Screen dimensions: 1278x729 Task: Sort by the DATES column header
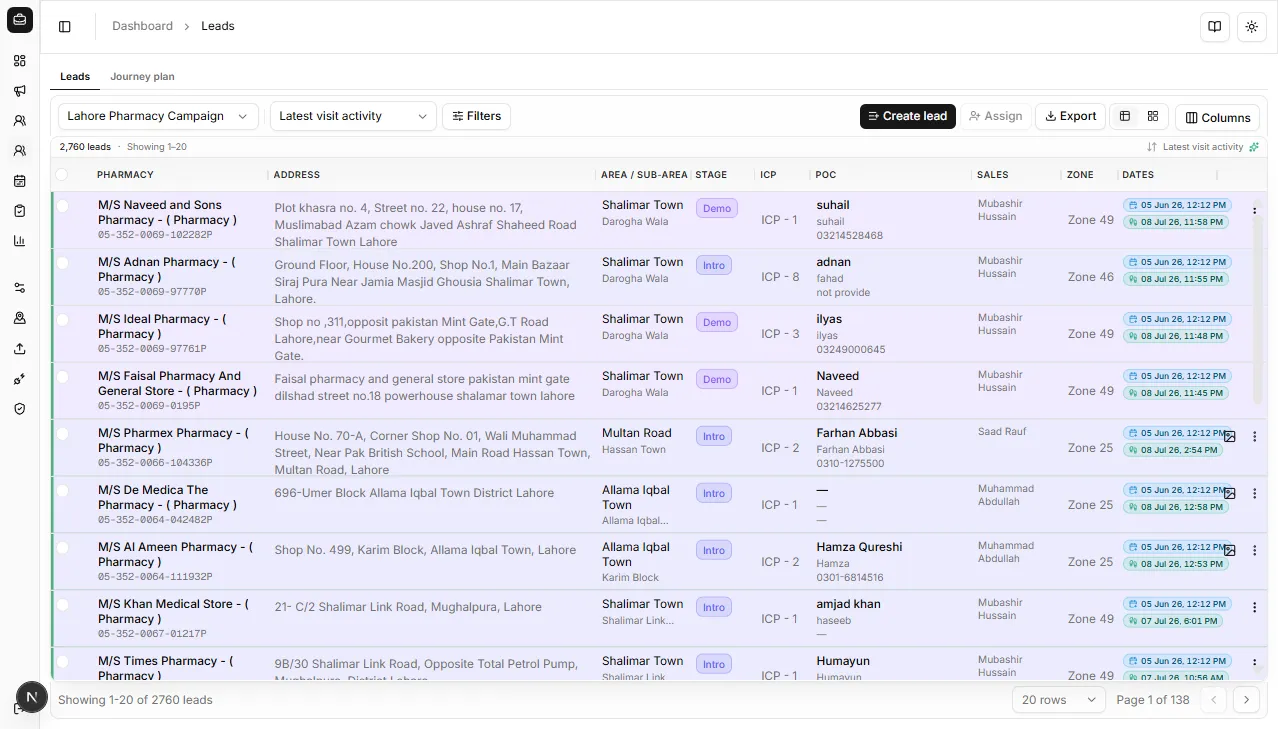click(1138, 174)
